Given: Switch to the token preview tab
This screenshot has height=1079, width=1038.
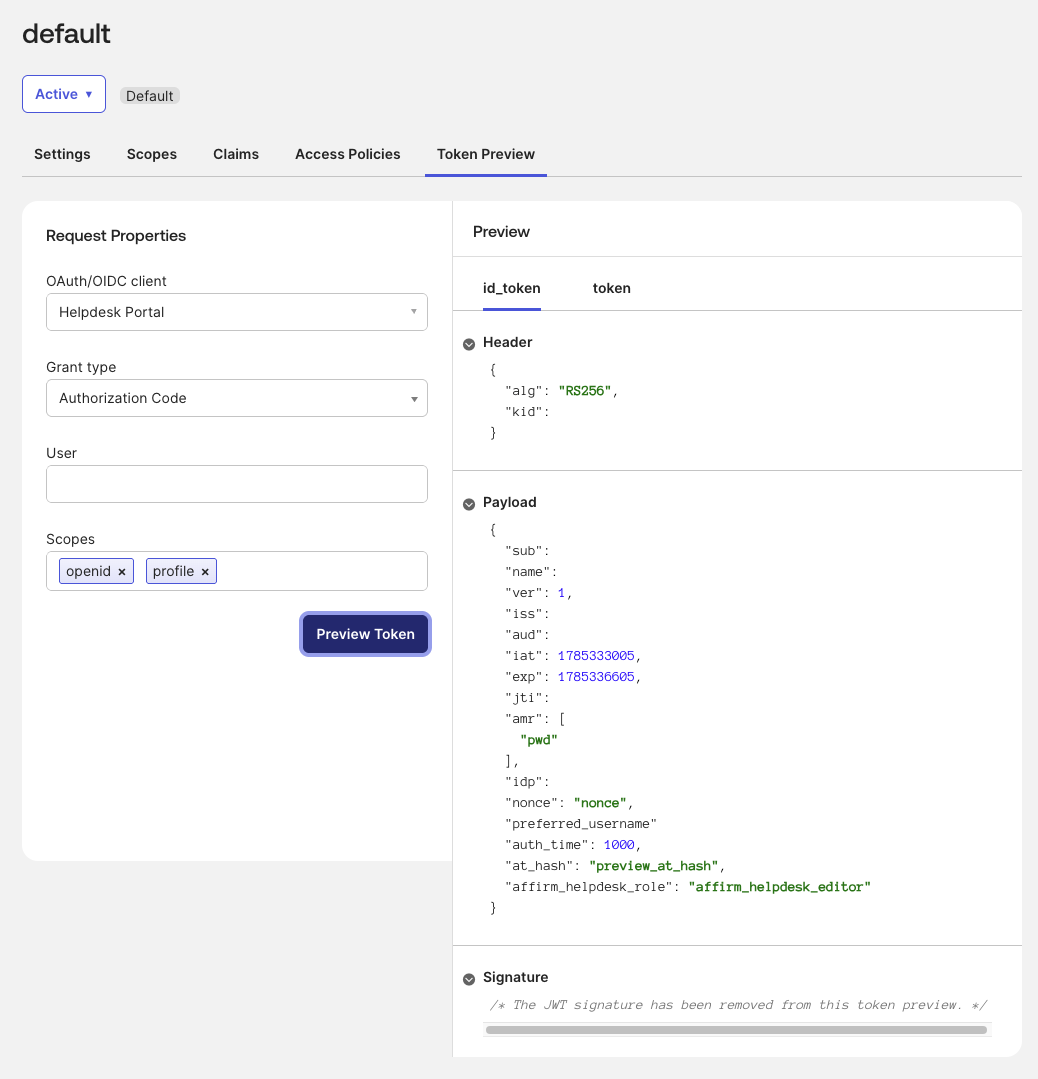Looking at the screenshot, I should click(611, 288).
